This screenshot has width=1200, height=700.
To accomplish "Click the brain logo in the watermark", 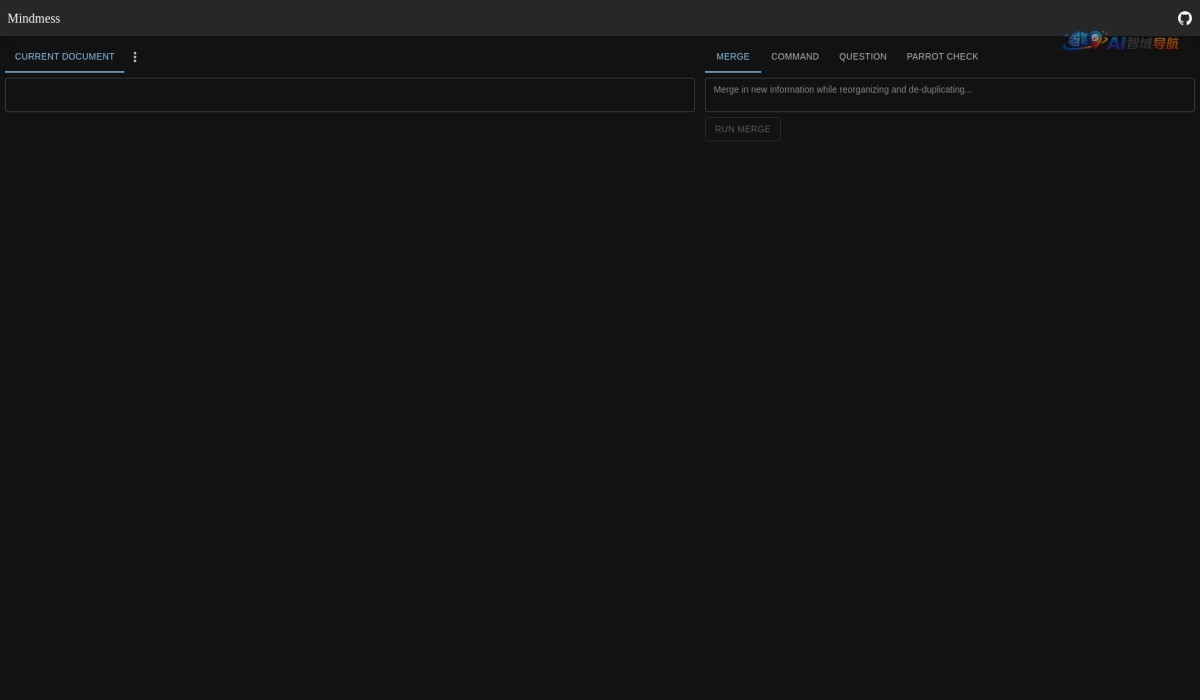I will [x=1077, y=41].
